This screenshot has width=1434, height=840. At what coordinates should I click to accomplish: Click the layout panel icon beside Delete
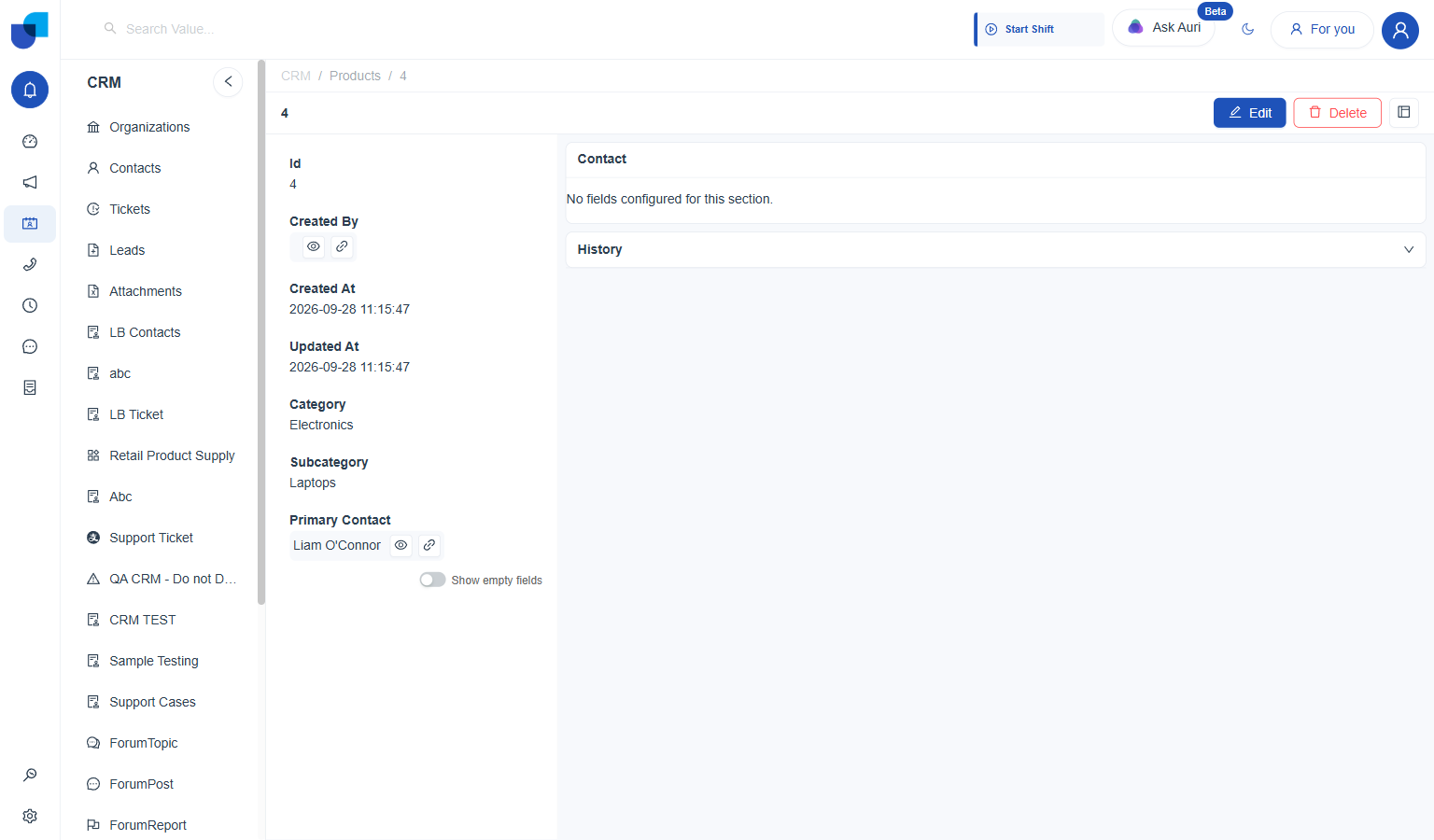tap(1404, 113)
